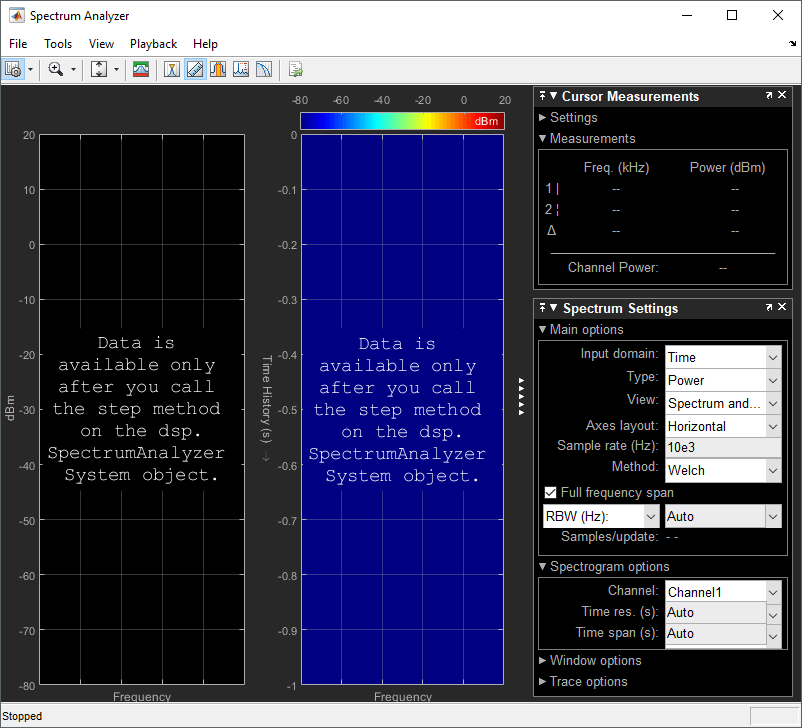Click the Sample rate (Hz) input field
This screenshot has width=802, height=728.
723,446
